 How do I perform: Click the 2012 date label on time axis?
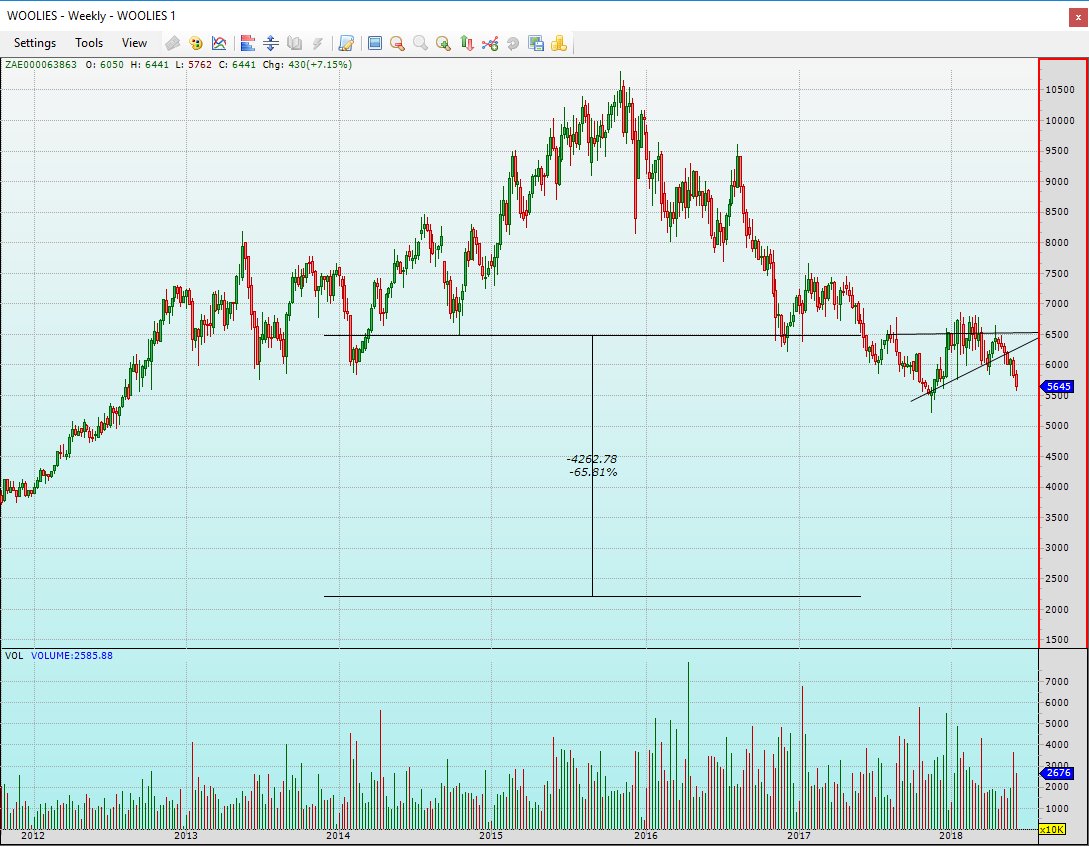(33, 835)
